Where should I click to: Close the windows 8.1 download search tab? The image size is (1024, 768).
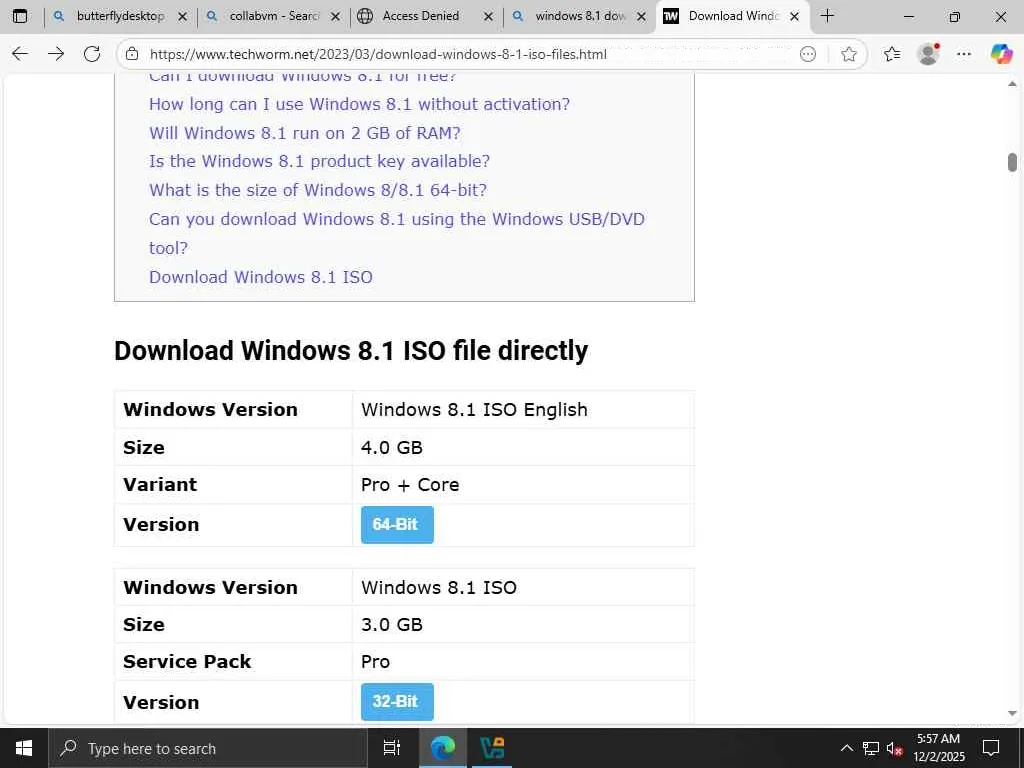click(641, 17)
